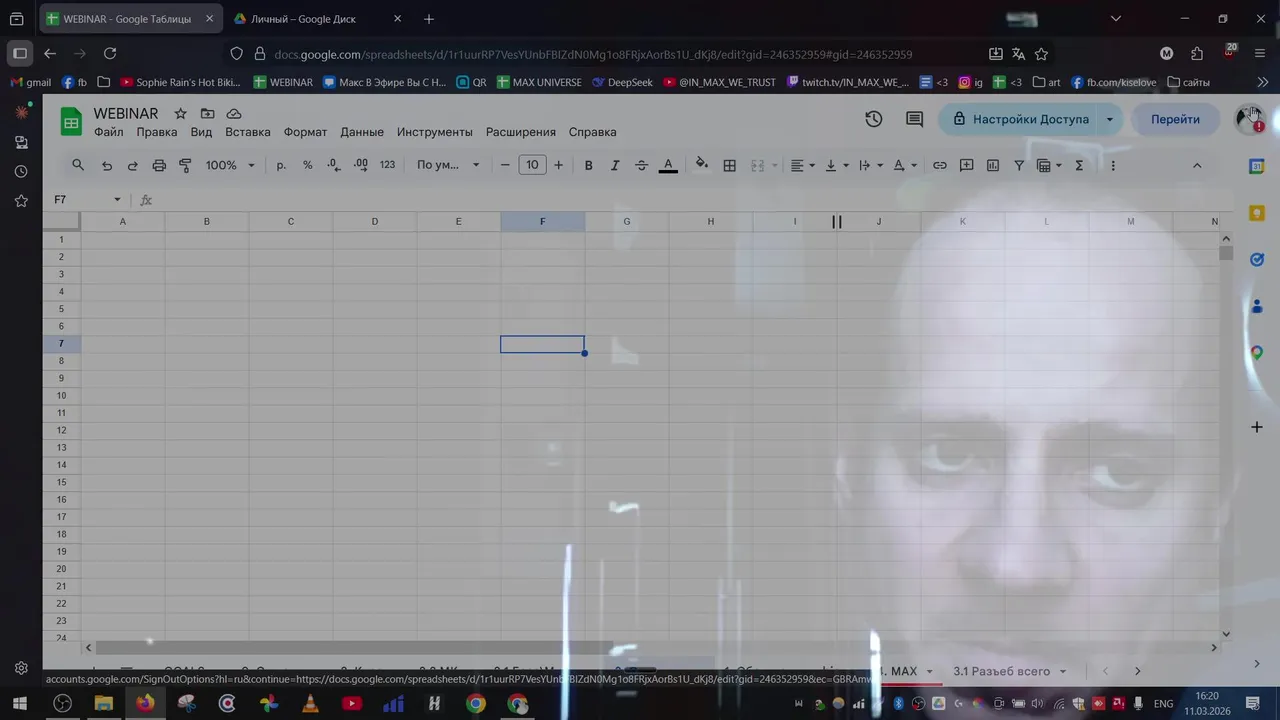Show all comments panel

click(914, 119)
